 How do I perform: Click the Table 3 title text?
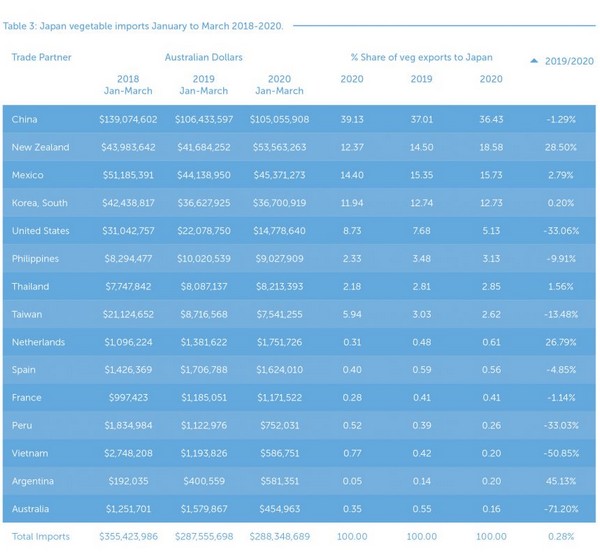[143, 25]
